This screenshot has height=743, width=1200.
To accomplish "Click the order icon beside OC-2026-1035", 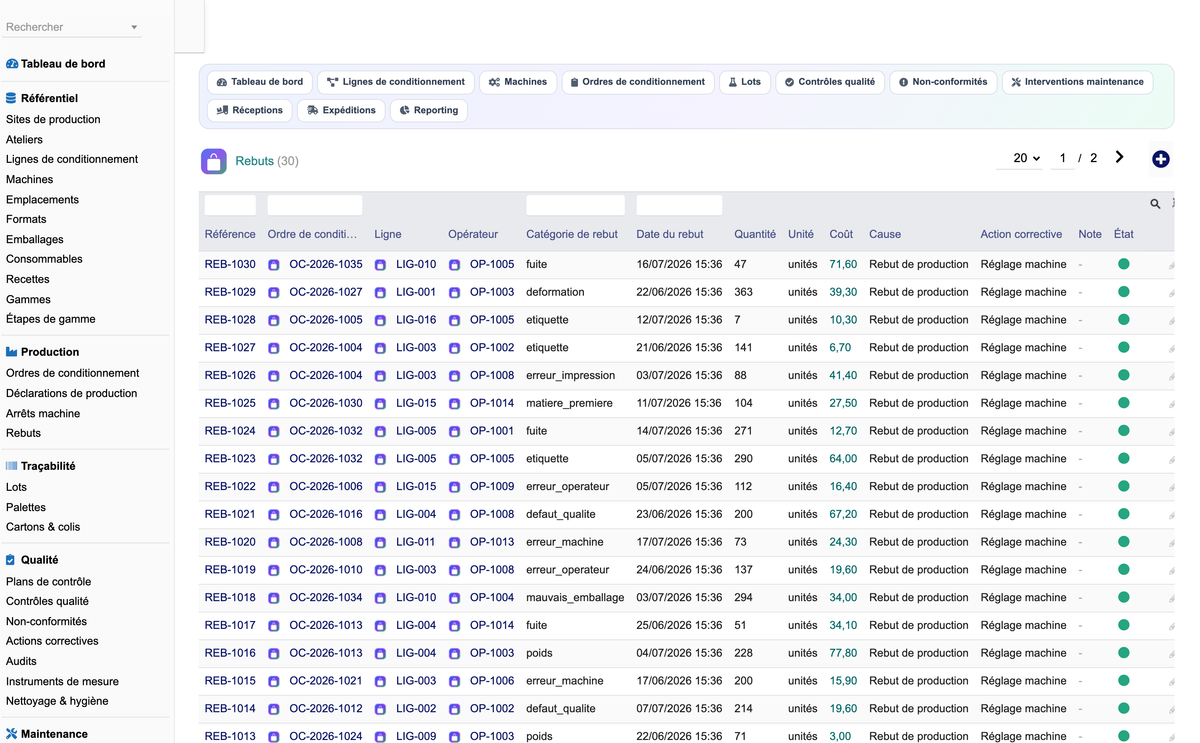I will (274, 265).
